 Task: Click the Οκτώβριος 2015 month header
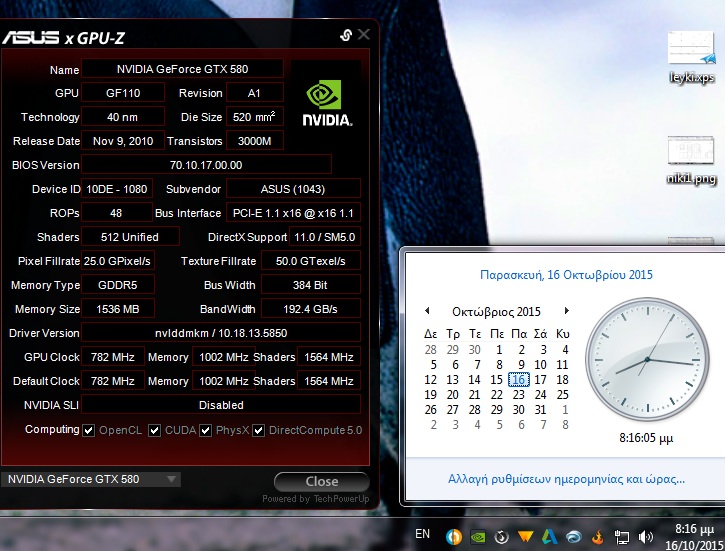[x=496, y=312]
